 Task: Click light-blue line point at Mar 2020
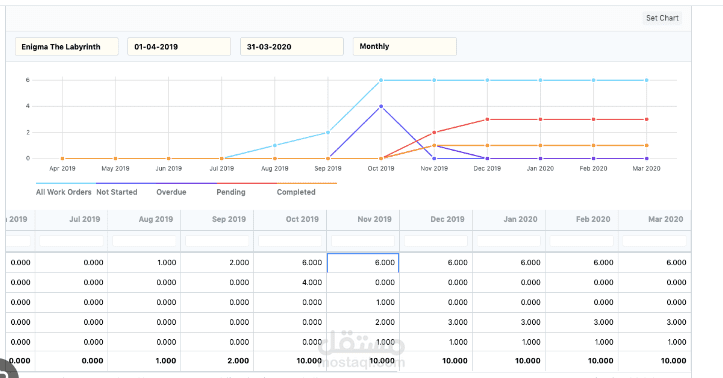[646, 80]
